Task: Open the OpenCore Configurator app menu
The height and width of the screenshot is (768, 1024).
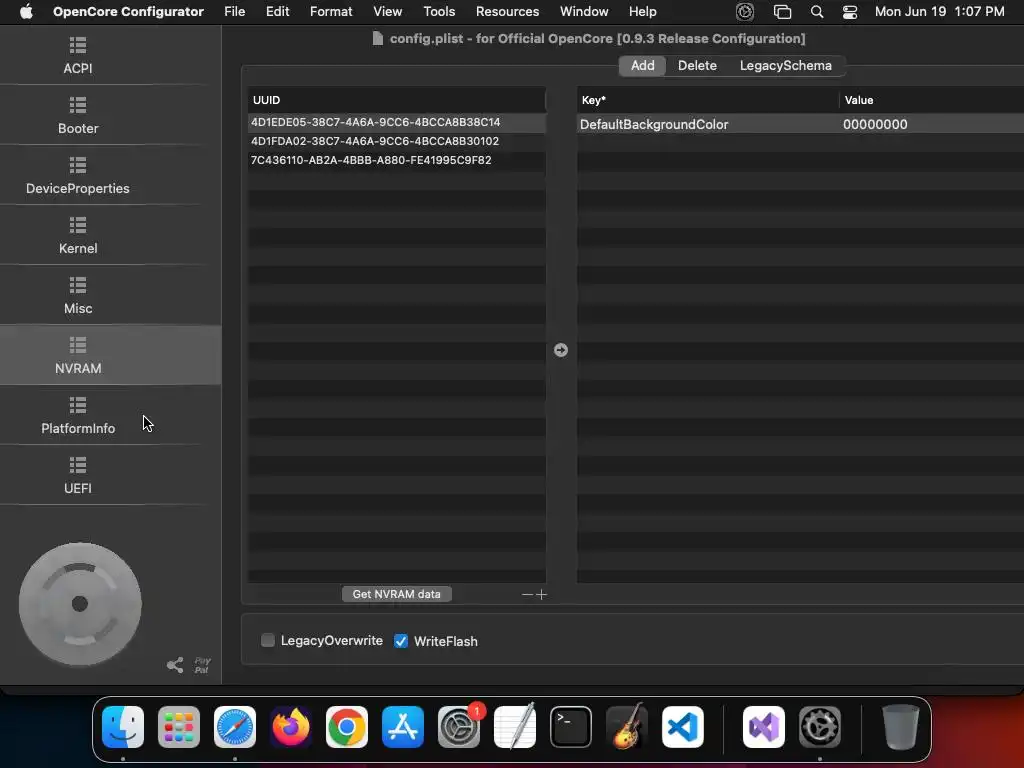Action: click(x=128, y=12)
